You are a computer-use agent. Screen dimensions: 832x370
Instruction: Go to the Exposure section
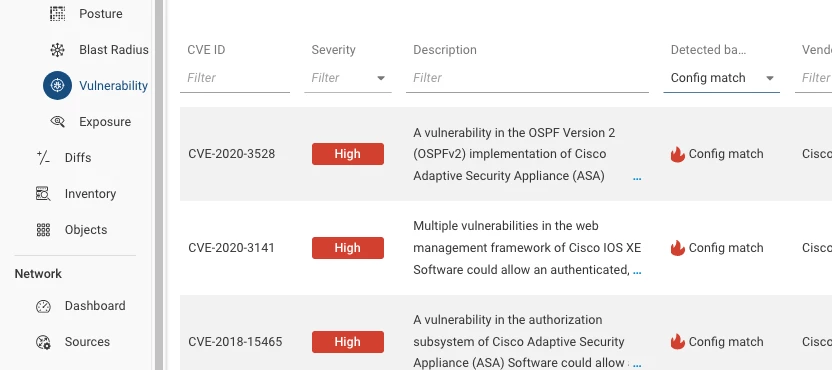tap(105, 122)
